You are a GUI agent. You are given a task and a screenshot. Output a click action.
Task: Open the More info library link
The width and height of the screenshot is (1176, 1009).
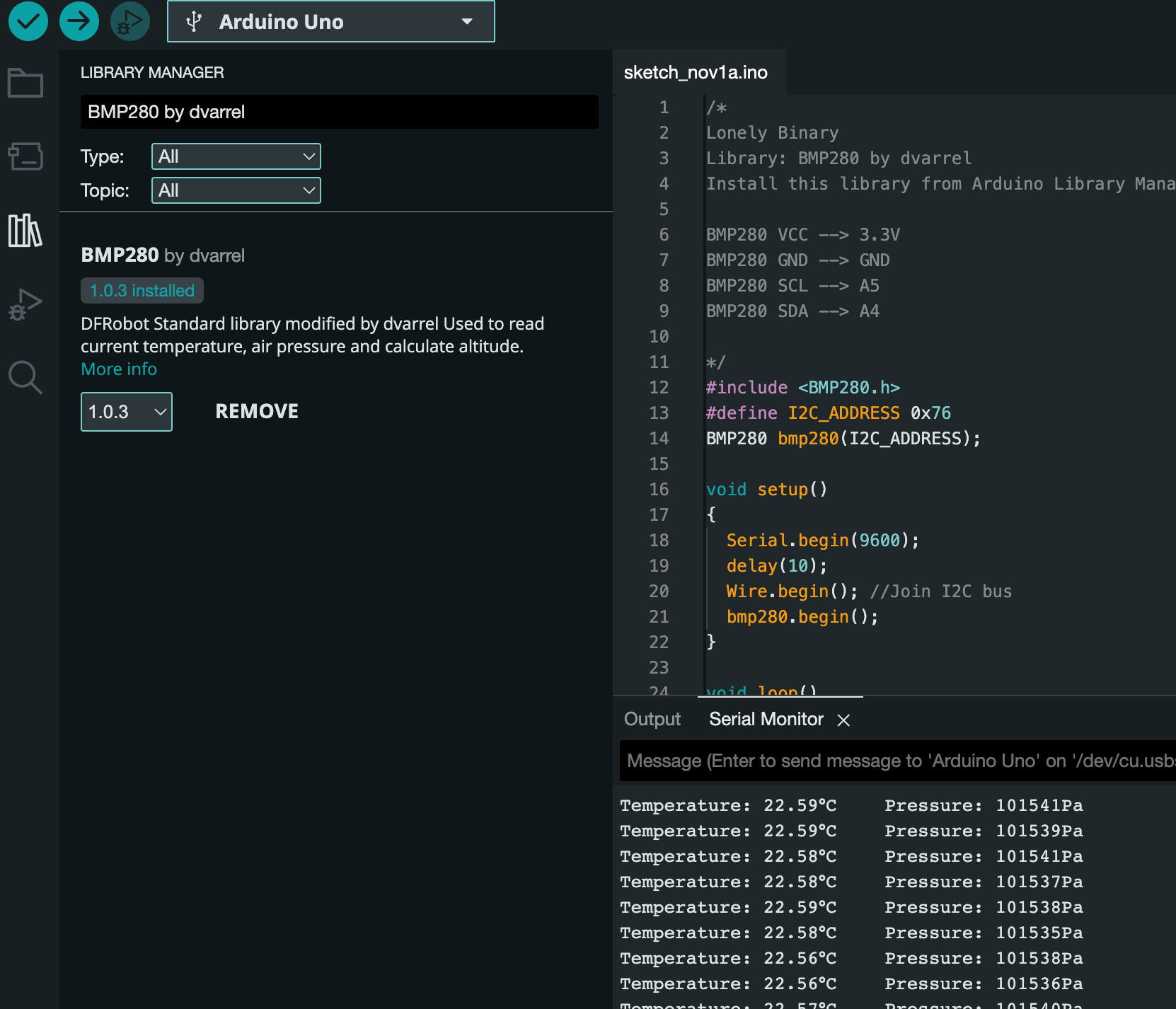click(118, 369)
